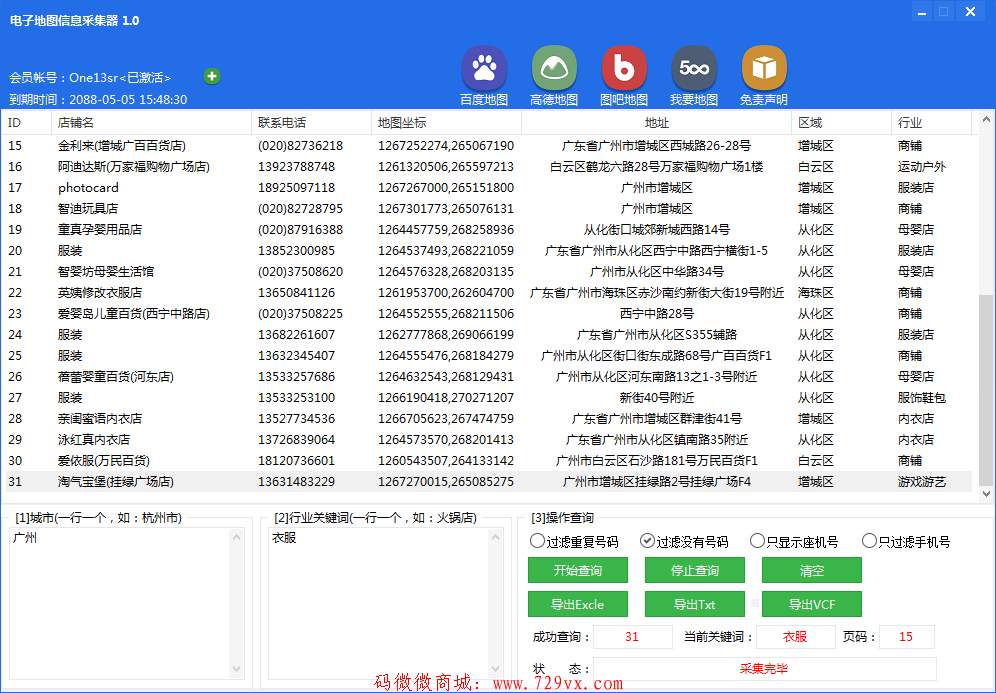Clear the results with 清空 button

[x=812, y=570]
